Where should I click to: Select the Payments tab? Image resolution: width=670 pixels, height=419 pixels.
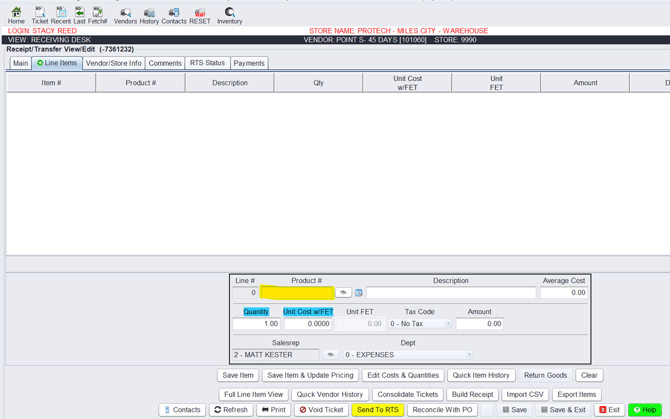(249, 63)
